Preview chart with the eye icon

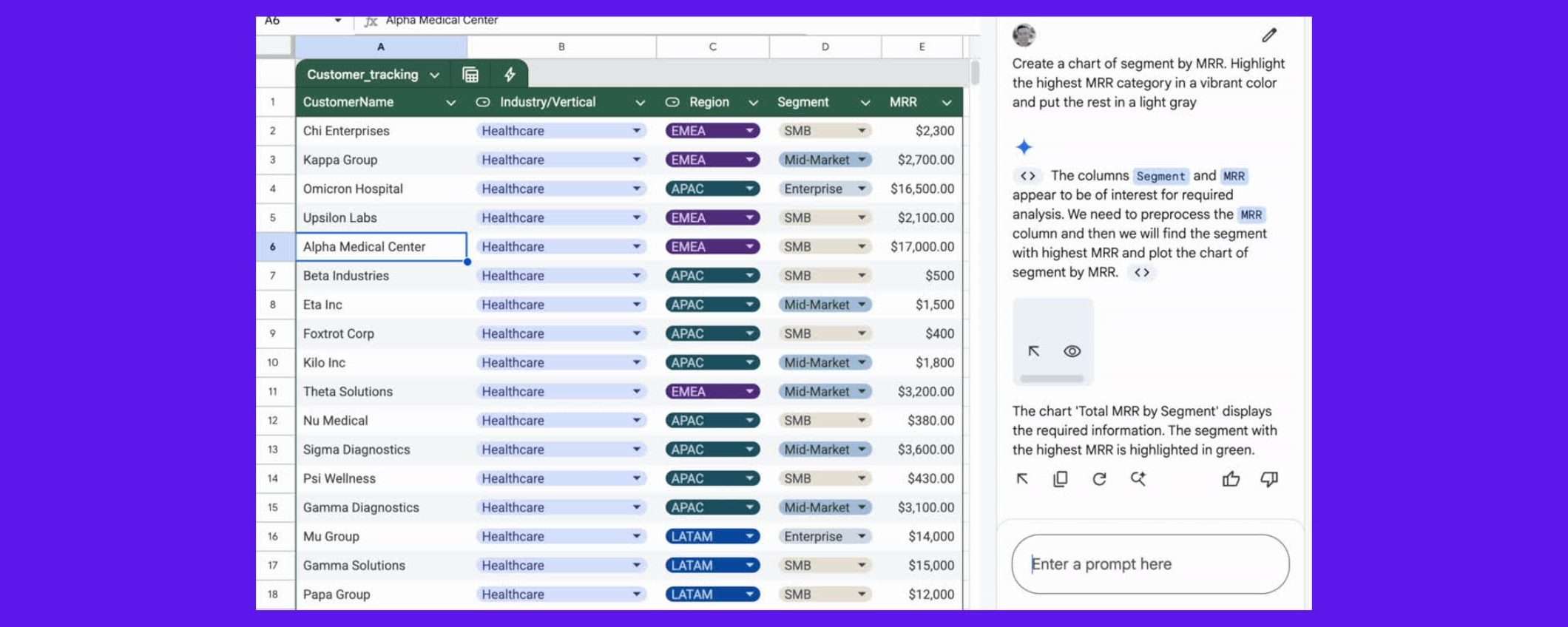1072,351
